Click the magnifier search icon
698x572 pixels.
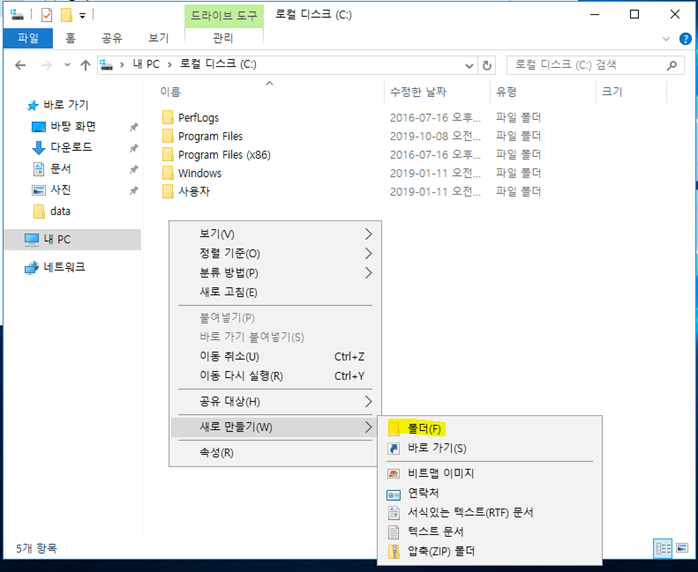[672, 65]
